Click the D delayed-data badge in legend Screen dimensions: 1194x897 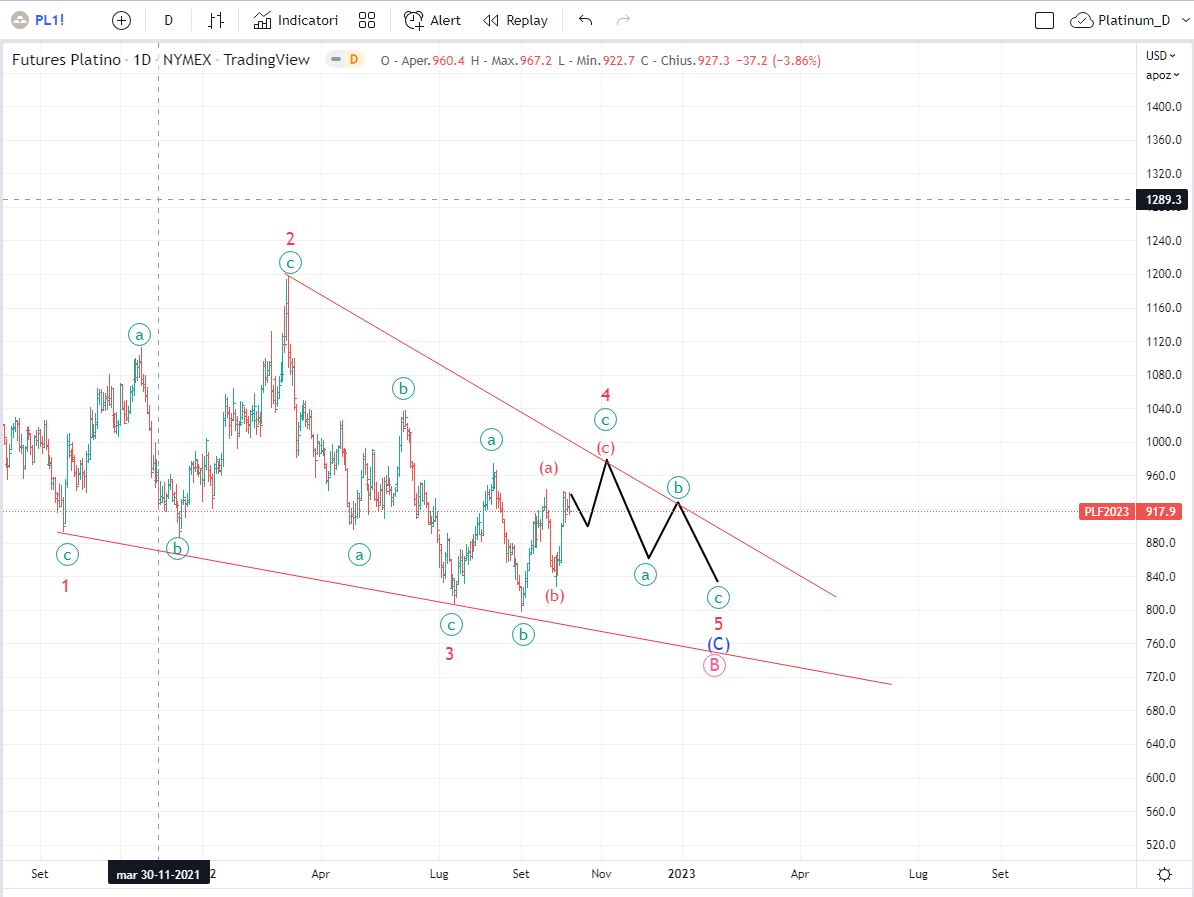[354, 59]
